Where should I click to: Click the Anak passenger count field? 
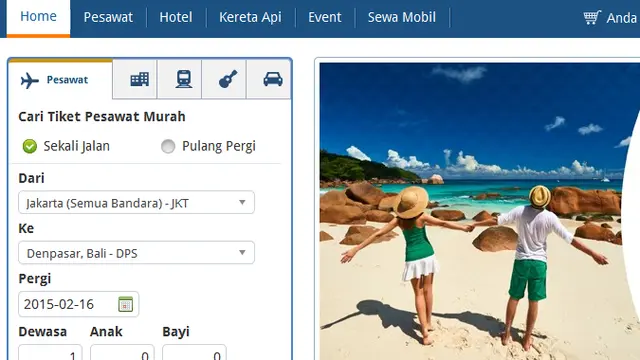pyautogui.click(x=122, y=353)
